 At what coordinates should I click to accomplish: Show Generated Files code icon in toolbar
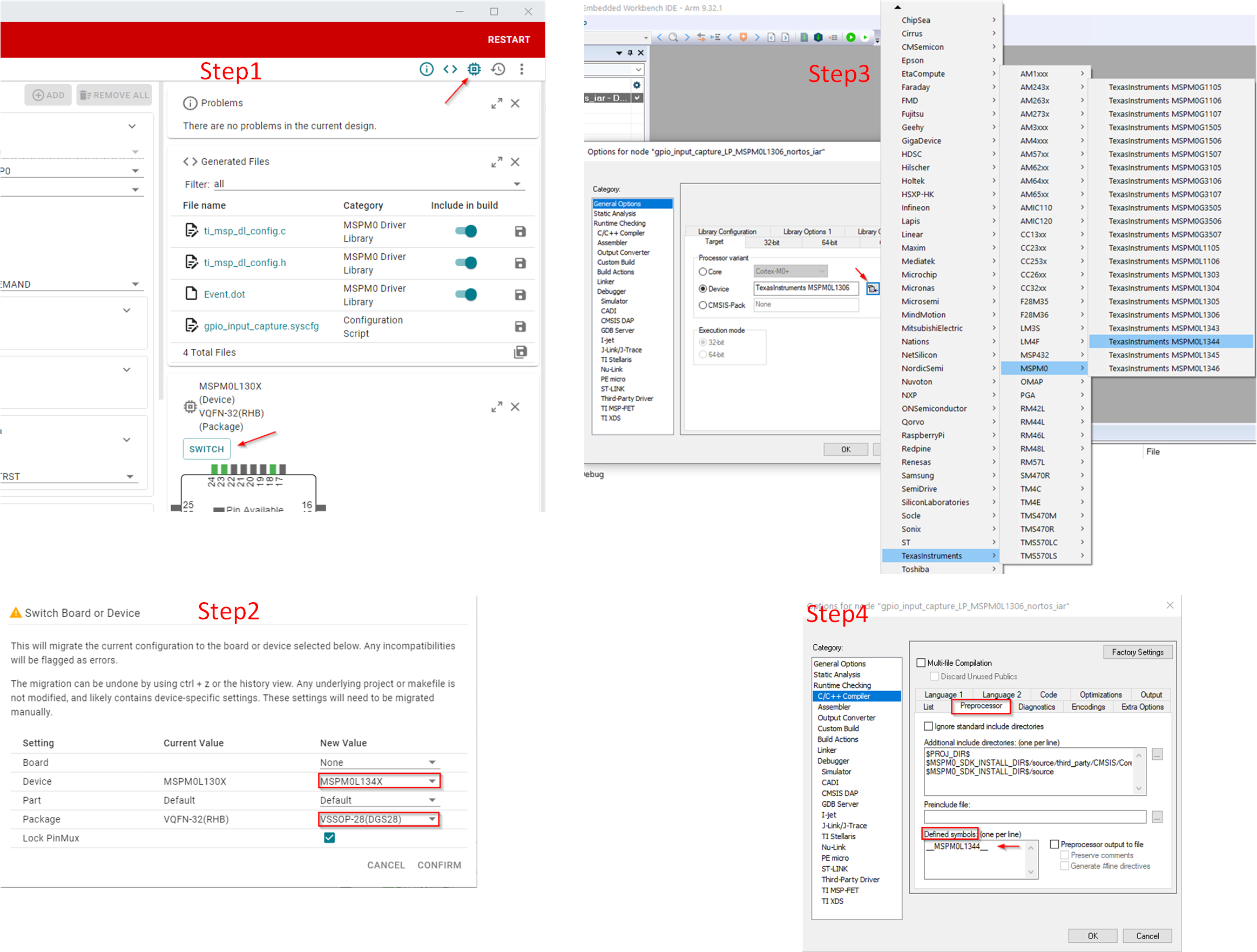click(x=450, y=69)
